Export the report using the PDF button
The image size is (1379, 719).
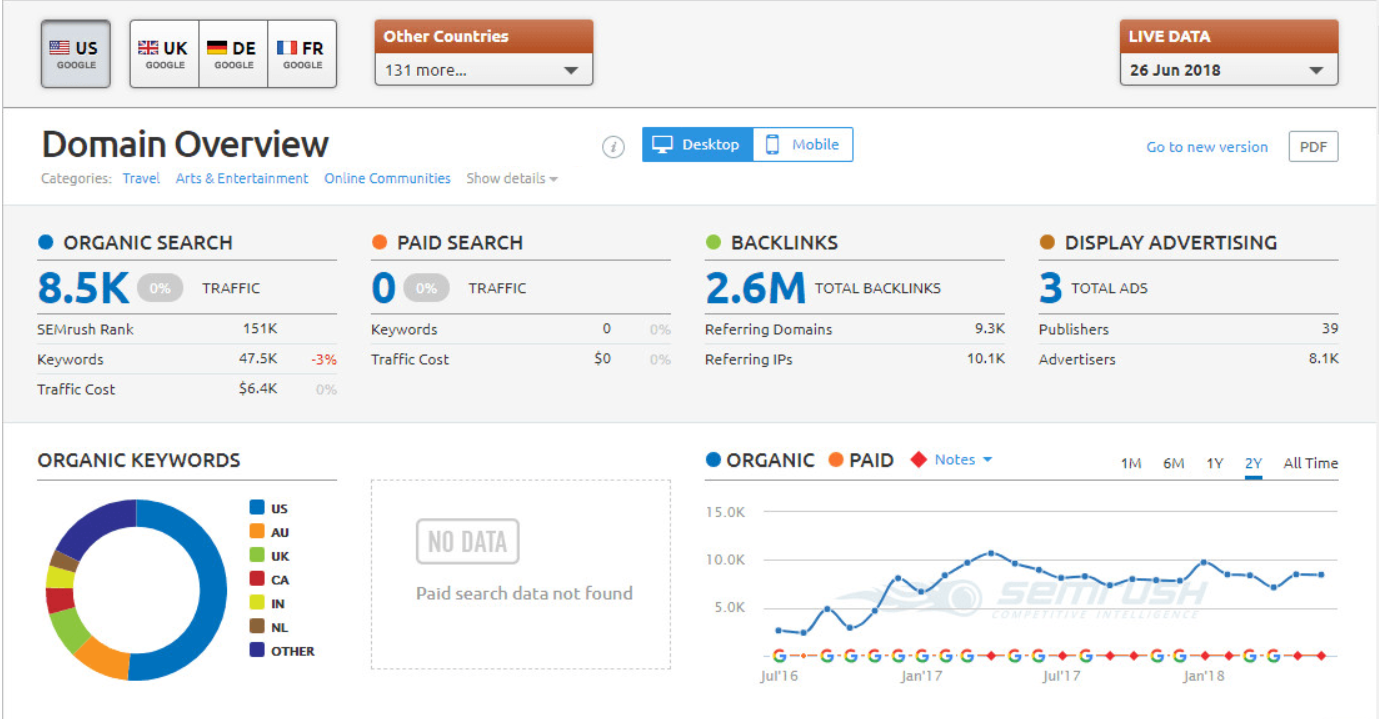[x=1313, y=146]
